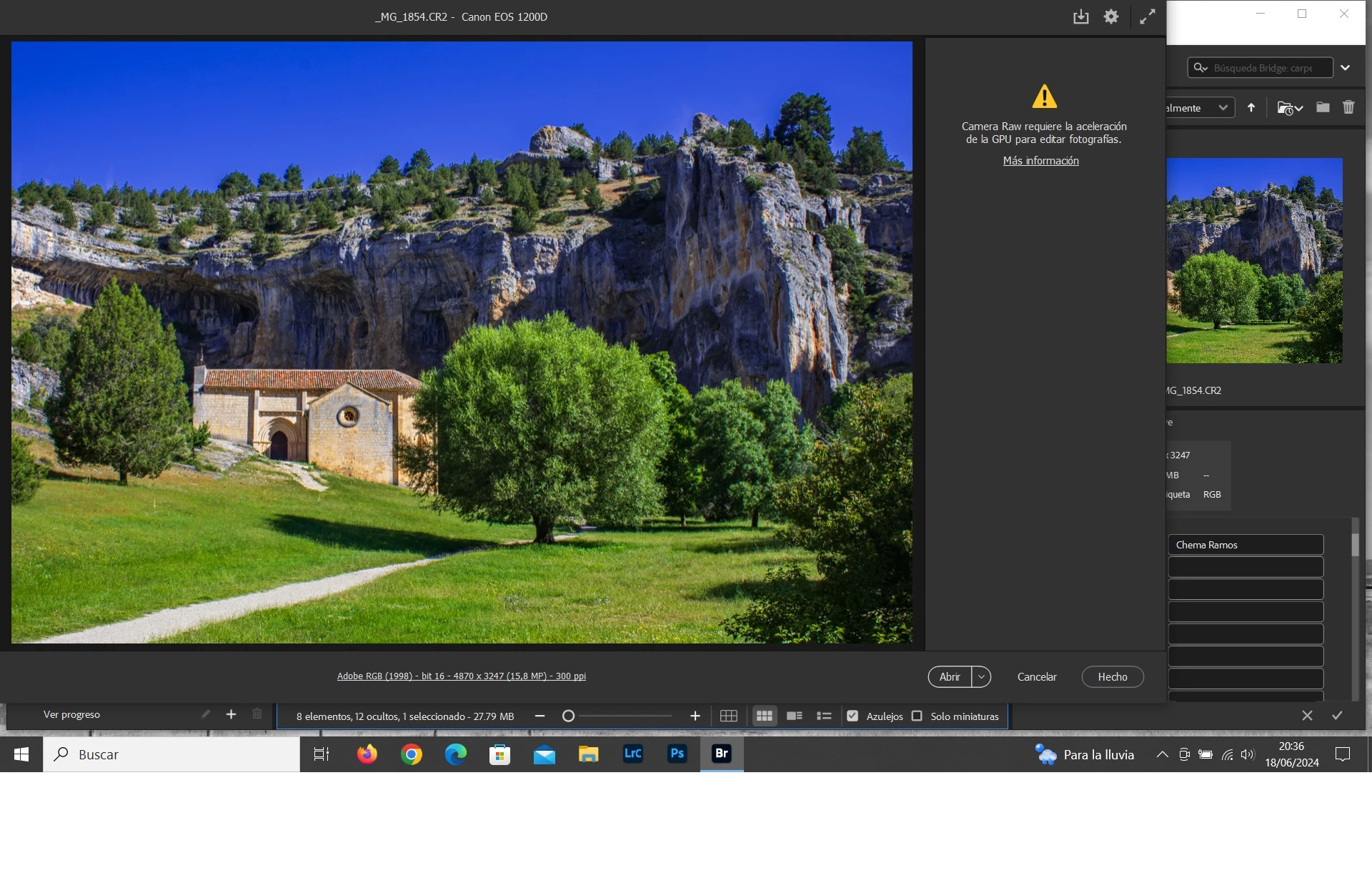Toggle full screen mode icon

[1147, 17]
